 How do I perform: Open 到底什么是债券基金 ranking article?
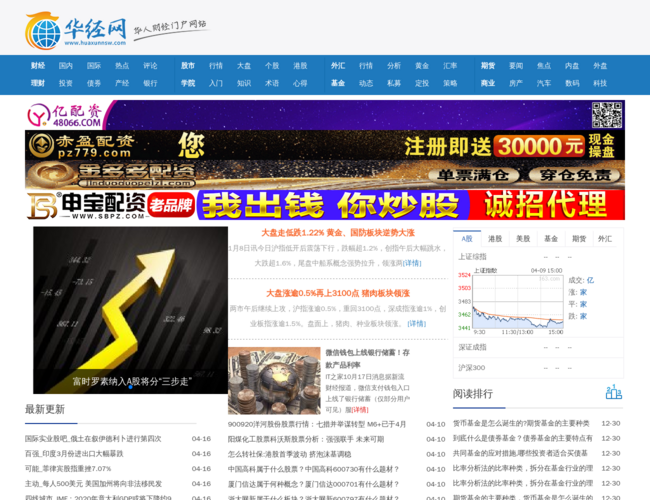[x=522, y=438]
